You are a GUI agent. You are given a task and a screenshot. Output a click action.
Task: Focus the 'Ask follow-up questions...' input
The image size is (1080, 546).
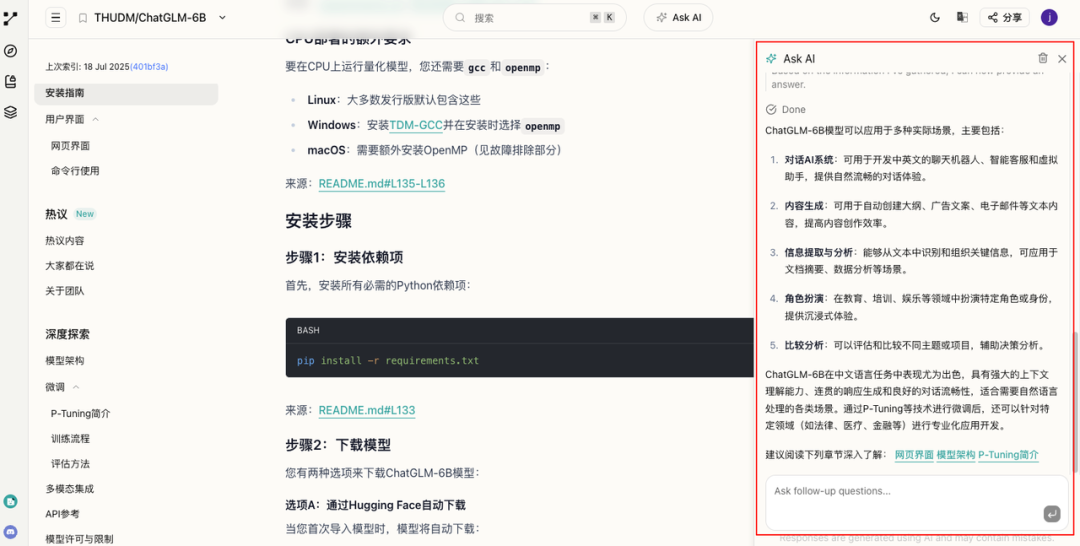pos(917,503)
